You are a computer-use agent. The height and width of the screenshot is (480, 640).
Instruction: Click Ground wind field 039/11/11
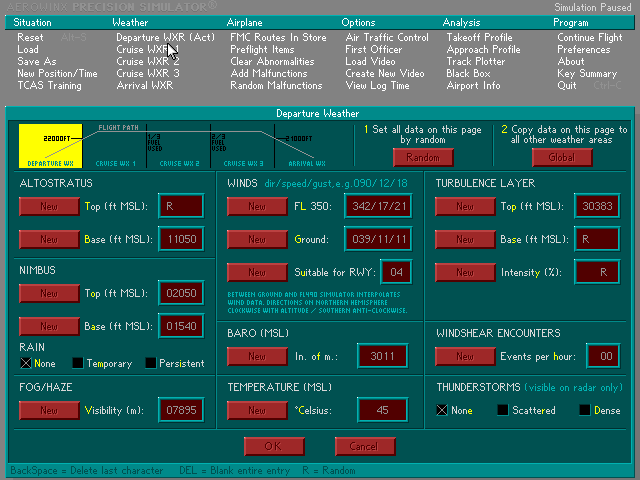pos(378,239)
